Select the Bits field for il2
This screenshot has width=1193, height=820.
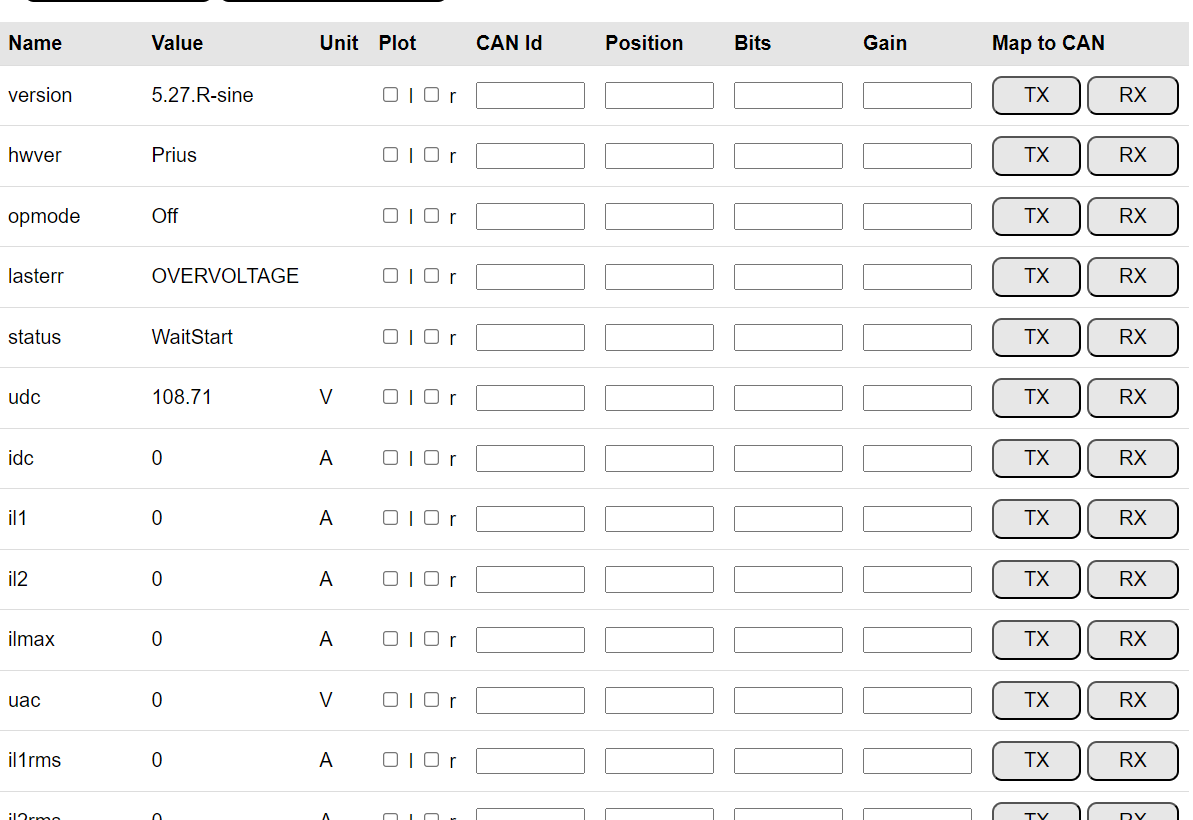tap(788, 579)
